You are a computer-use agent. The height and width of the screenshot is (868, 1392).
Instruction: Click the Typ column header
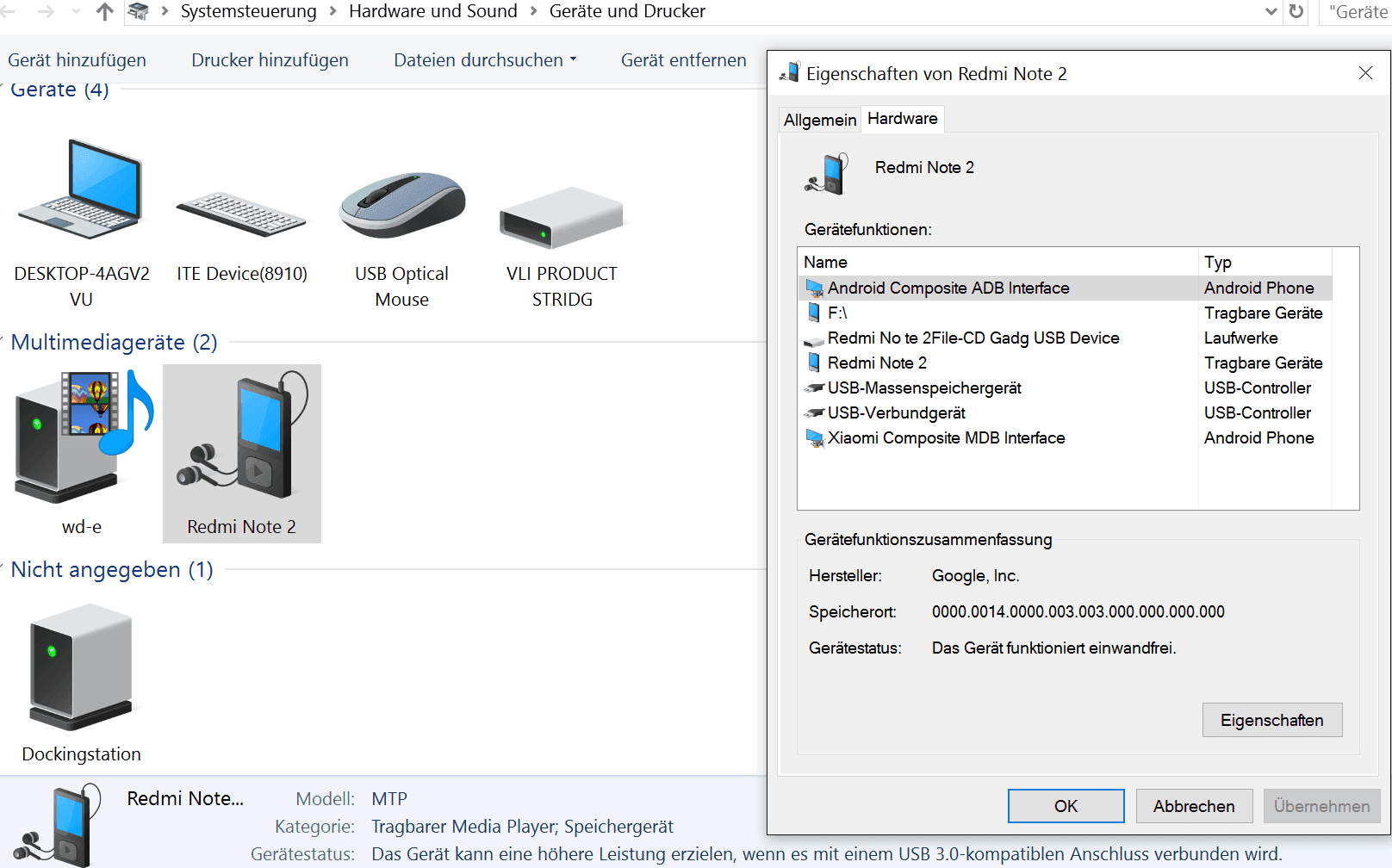tap(1265, 262)
